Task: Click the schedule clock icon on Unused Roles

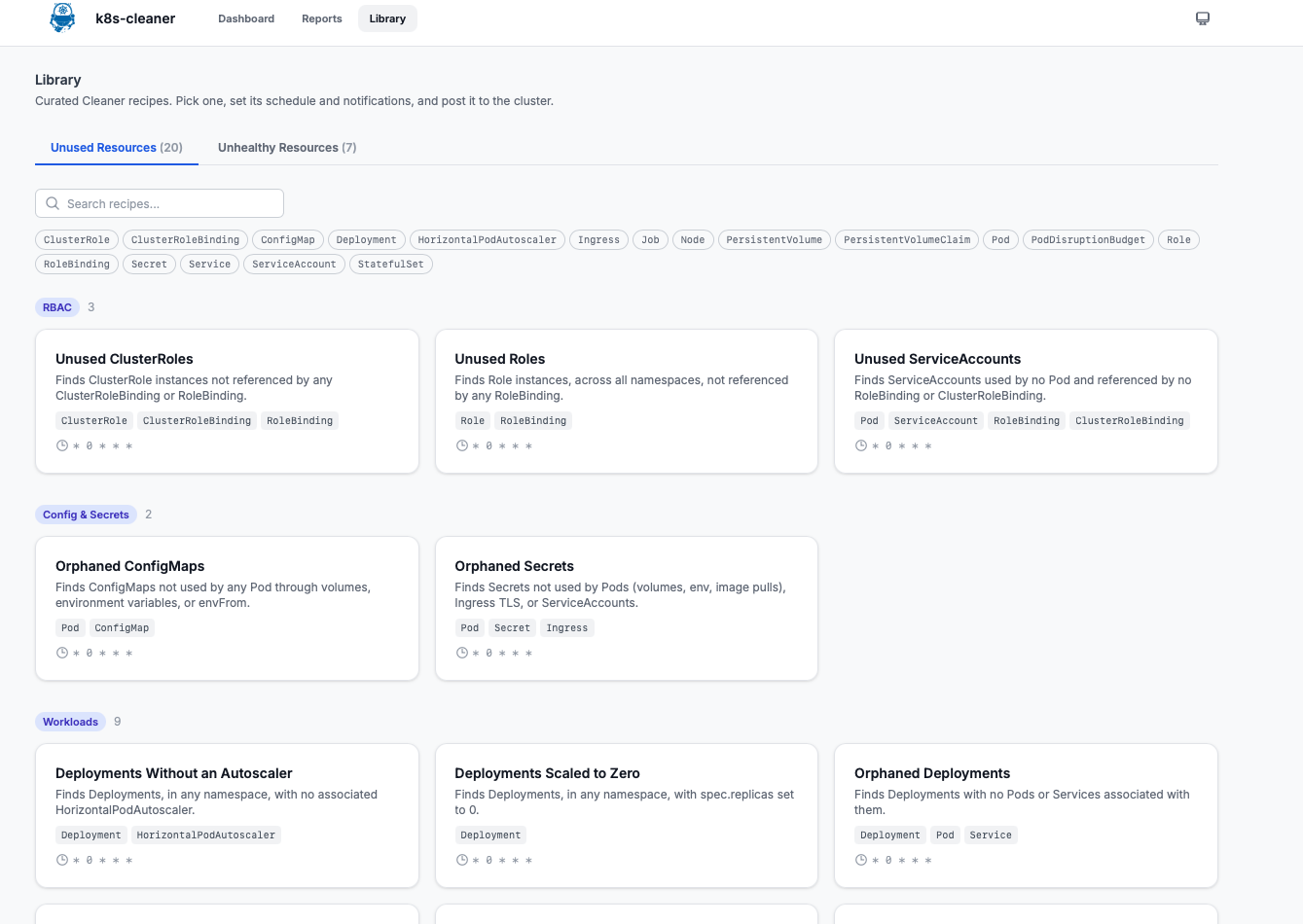Action: [462, 445]
